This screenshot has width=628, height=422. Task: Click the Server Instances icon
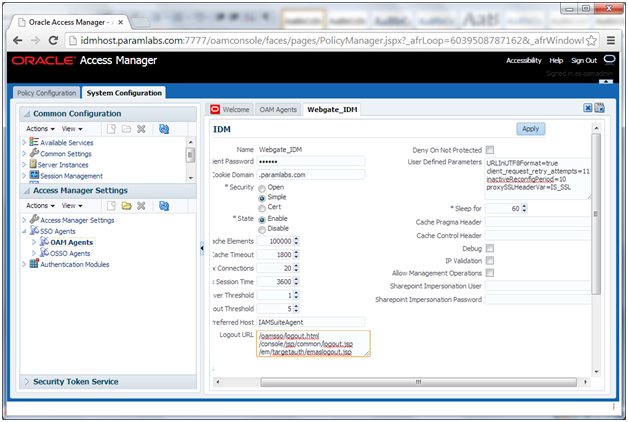click(33, 164)
